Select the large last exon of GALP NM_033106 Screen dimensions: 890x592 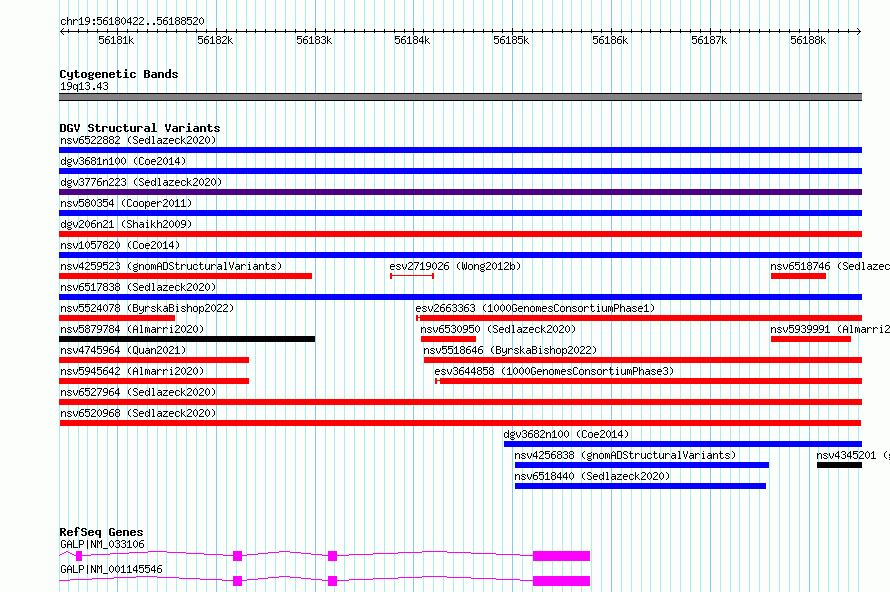pos(561,556)
